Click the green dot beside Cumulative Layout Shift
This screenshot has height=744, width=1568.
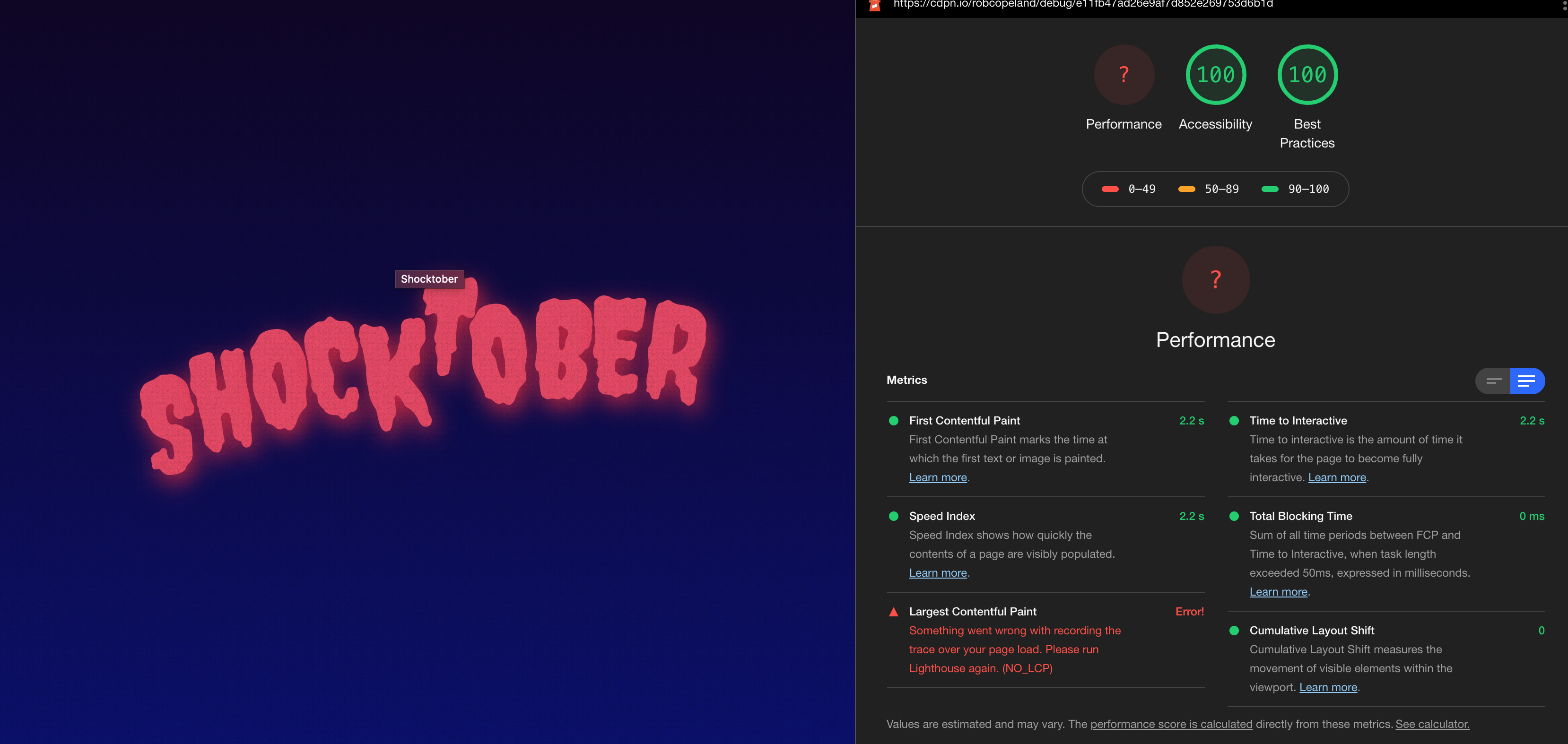point(1234,630)
